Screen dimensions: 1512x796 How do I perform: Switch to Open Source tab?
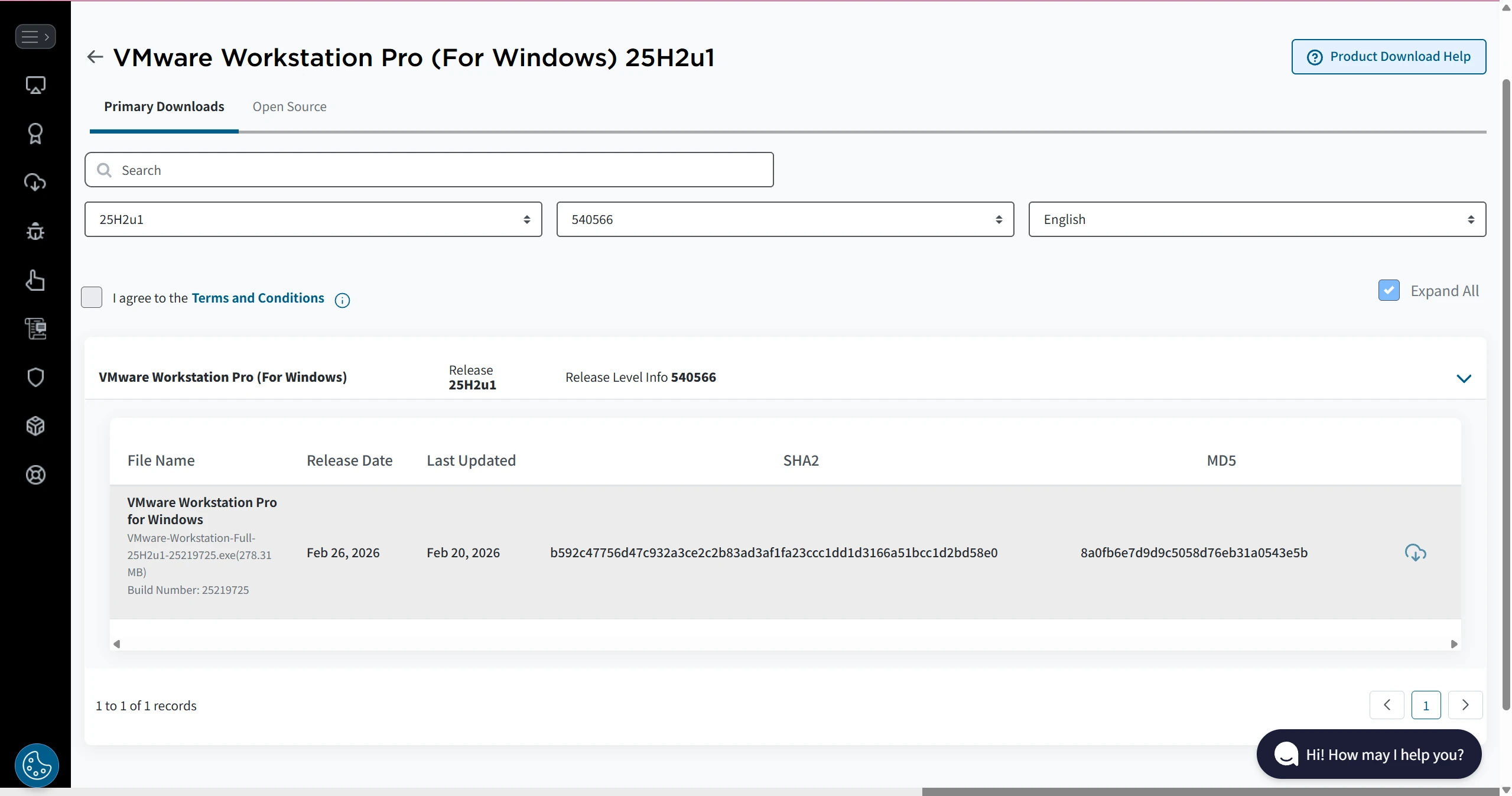point(290,106)
